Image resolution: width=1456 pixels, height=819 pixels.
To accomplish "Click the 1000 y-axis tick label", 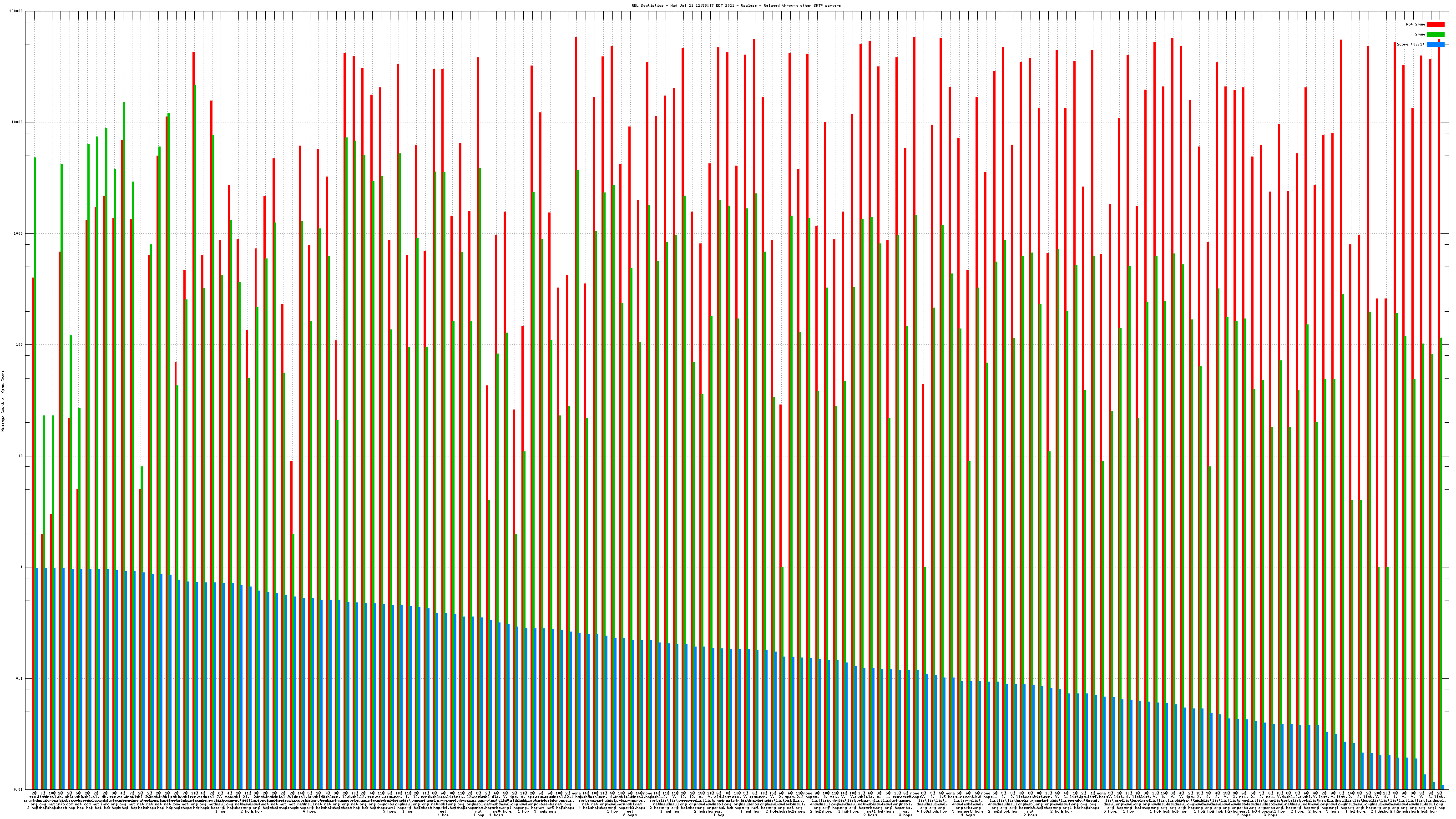I will coord(19,234).
